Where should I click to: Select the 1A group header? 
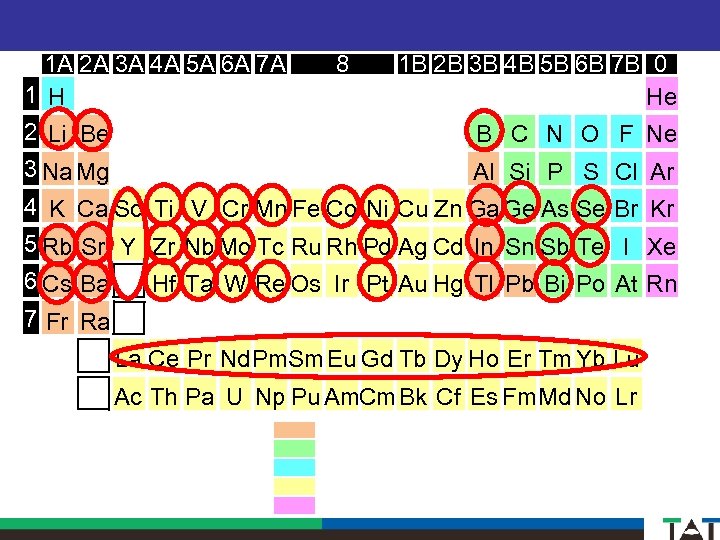pyautogui.click(x=58, y=64)
